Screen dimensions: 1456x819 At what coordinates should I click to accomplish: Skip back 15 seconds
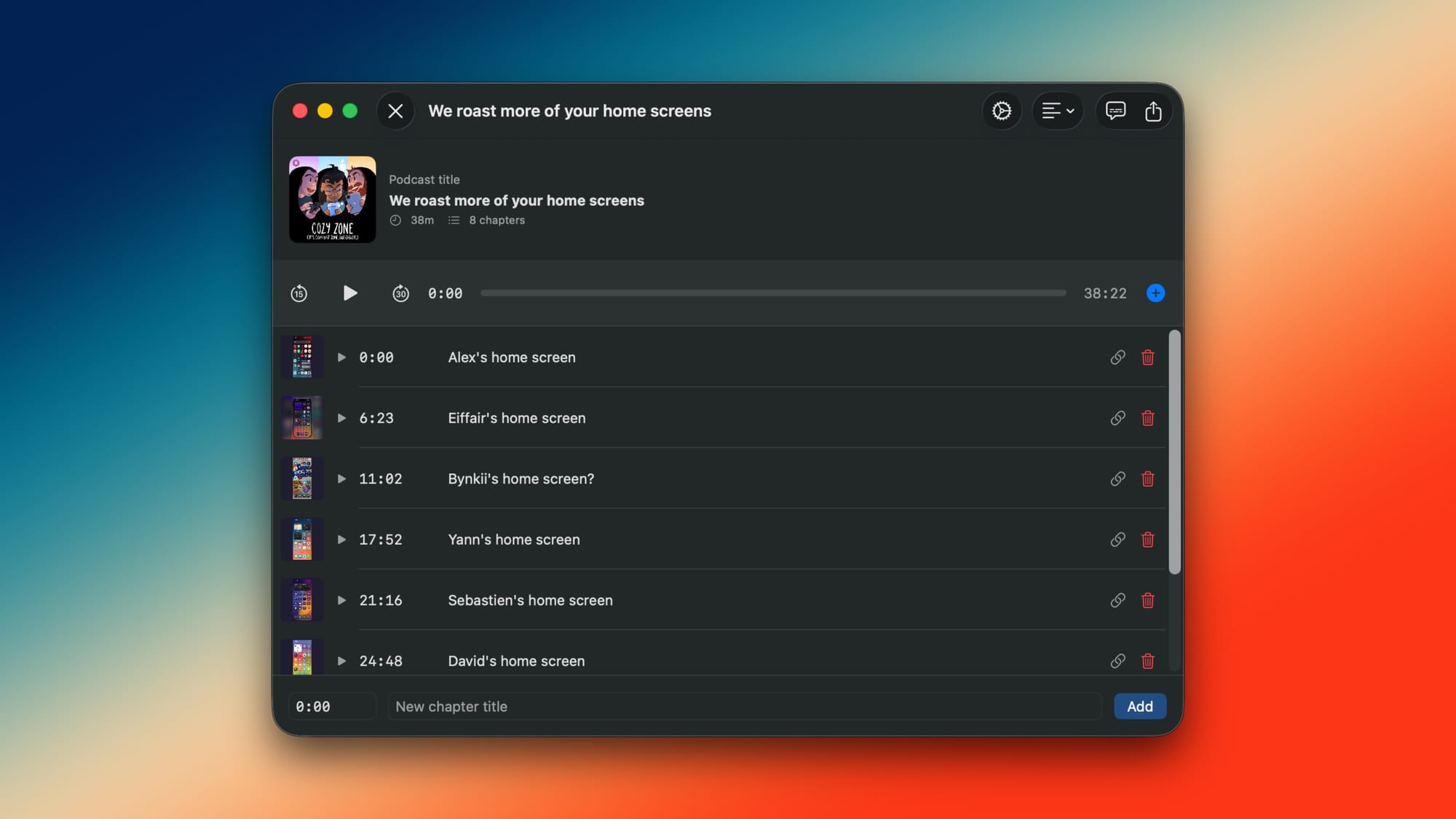298,293
